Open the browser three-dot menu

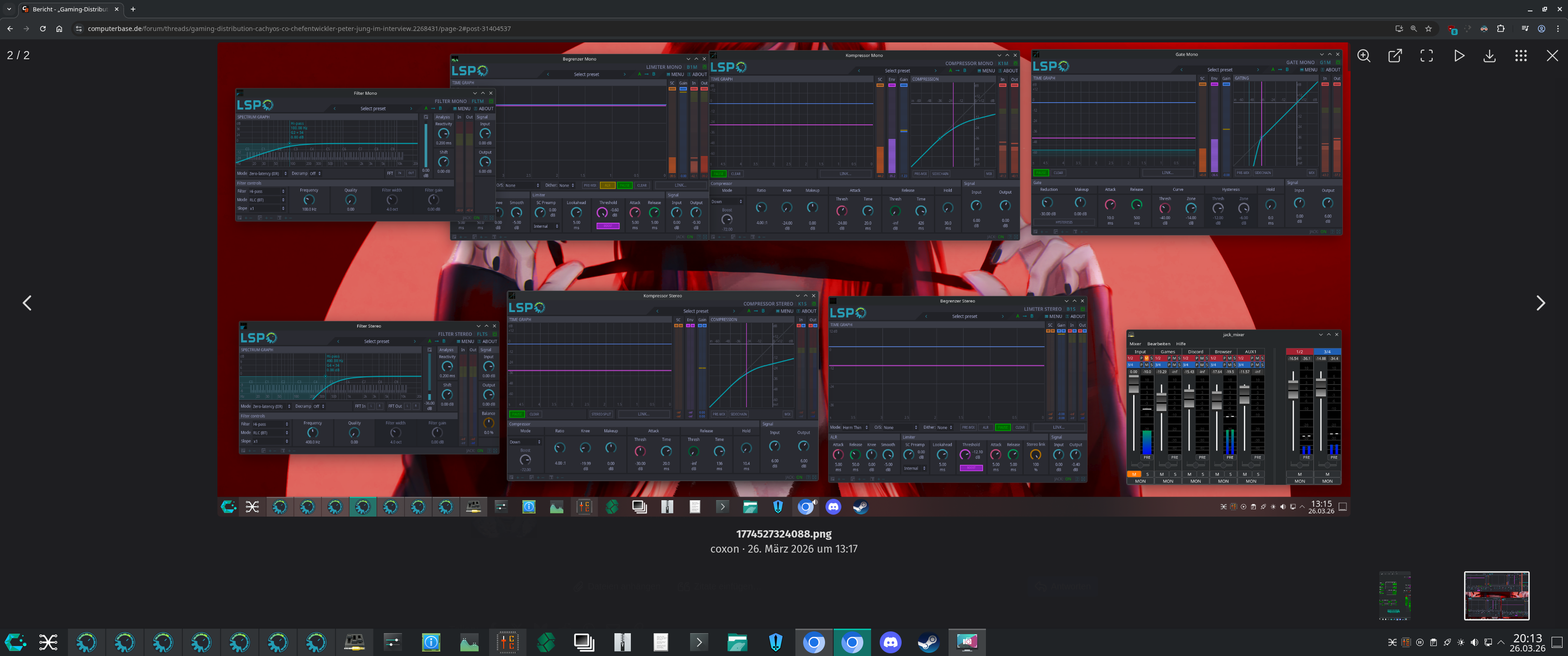tap(1558, 29)
